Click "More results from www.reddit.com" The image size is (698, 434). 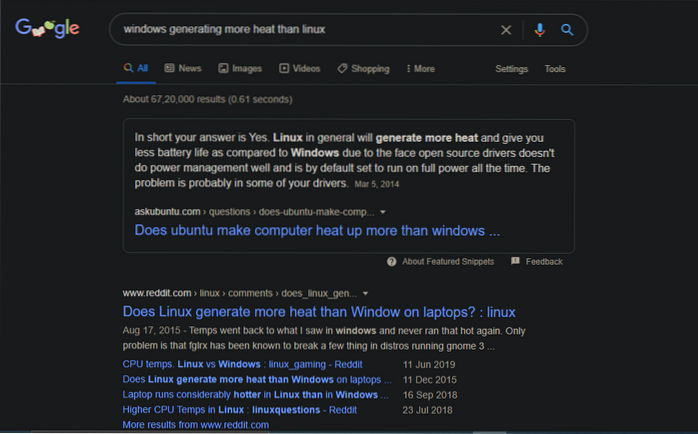pyautogui.click(x=195, y=425)
